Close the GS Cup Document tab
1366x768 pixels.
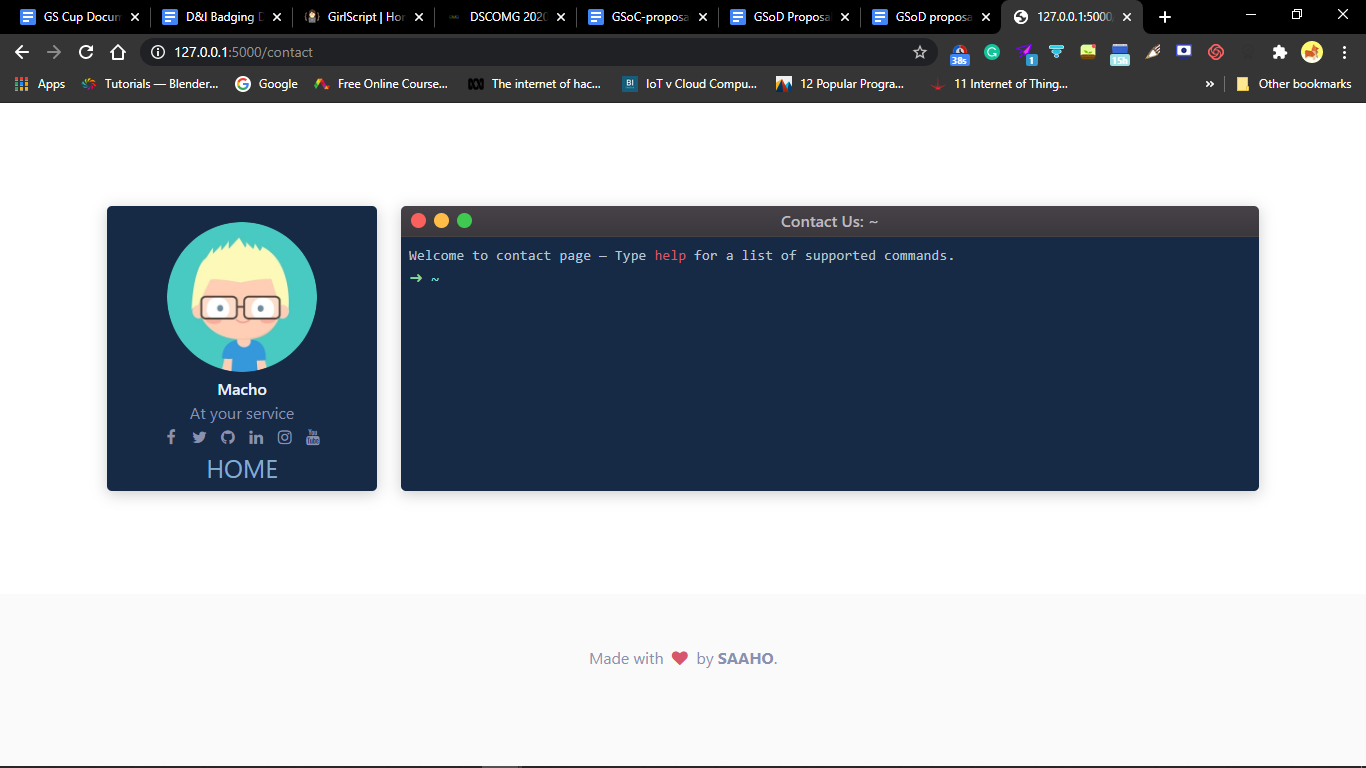pyautogui.click(x=135, y=17)
